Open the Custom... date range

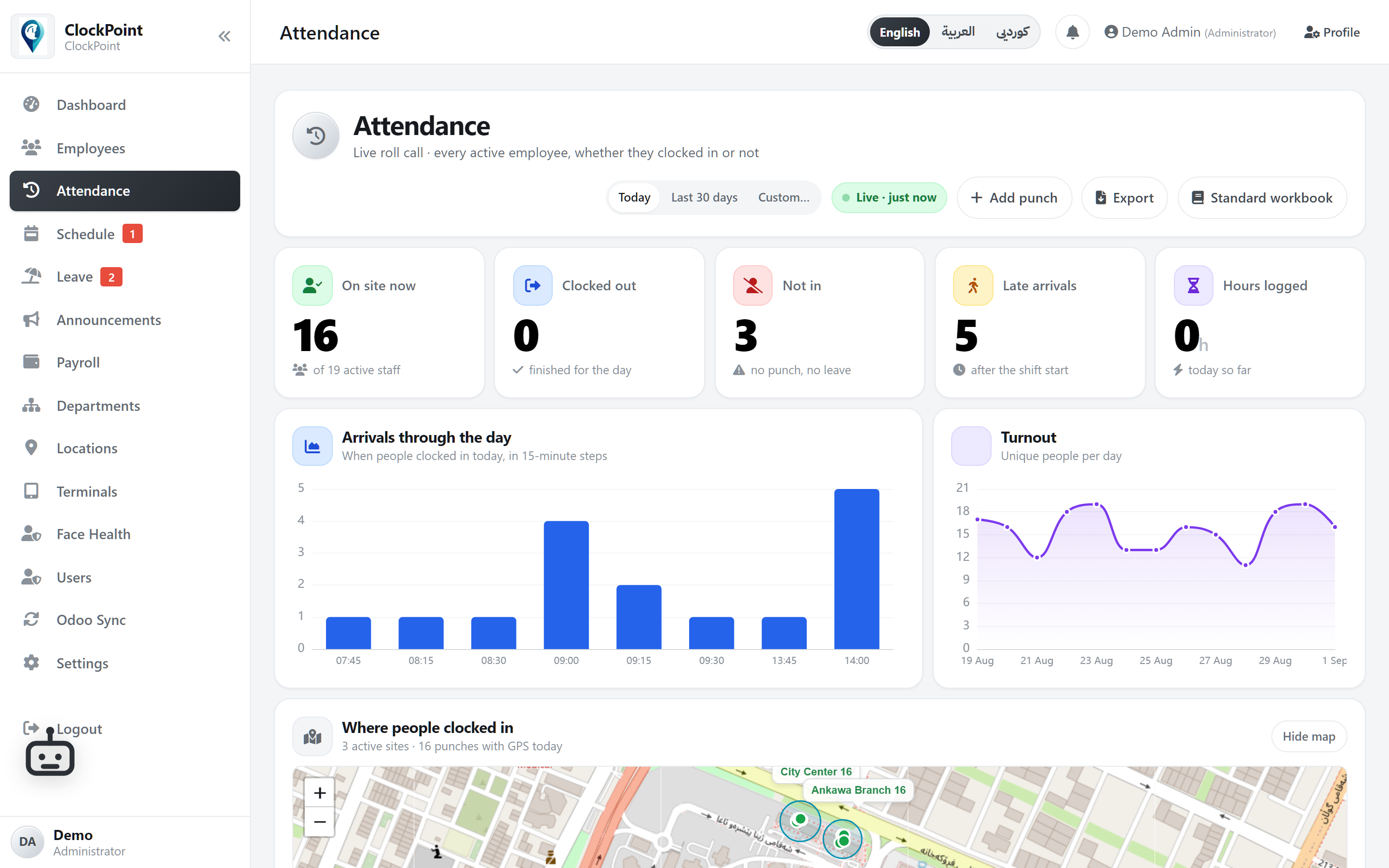pyautogui.click(x=783, y=198)
